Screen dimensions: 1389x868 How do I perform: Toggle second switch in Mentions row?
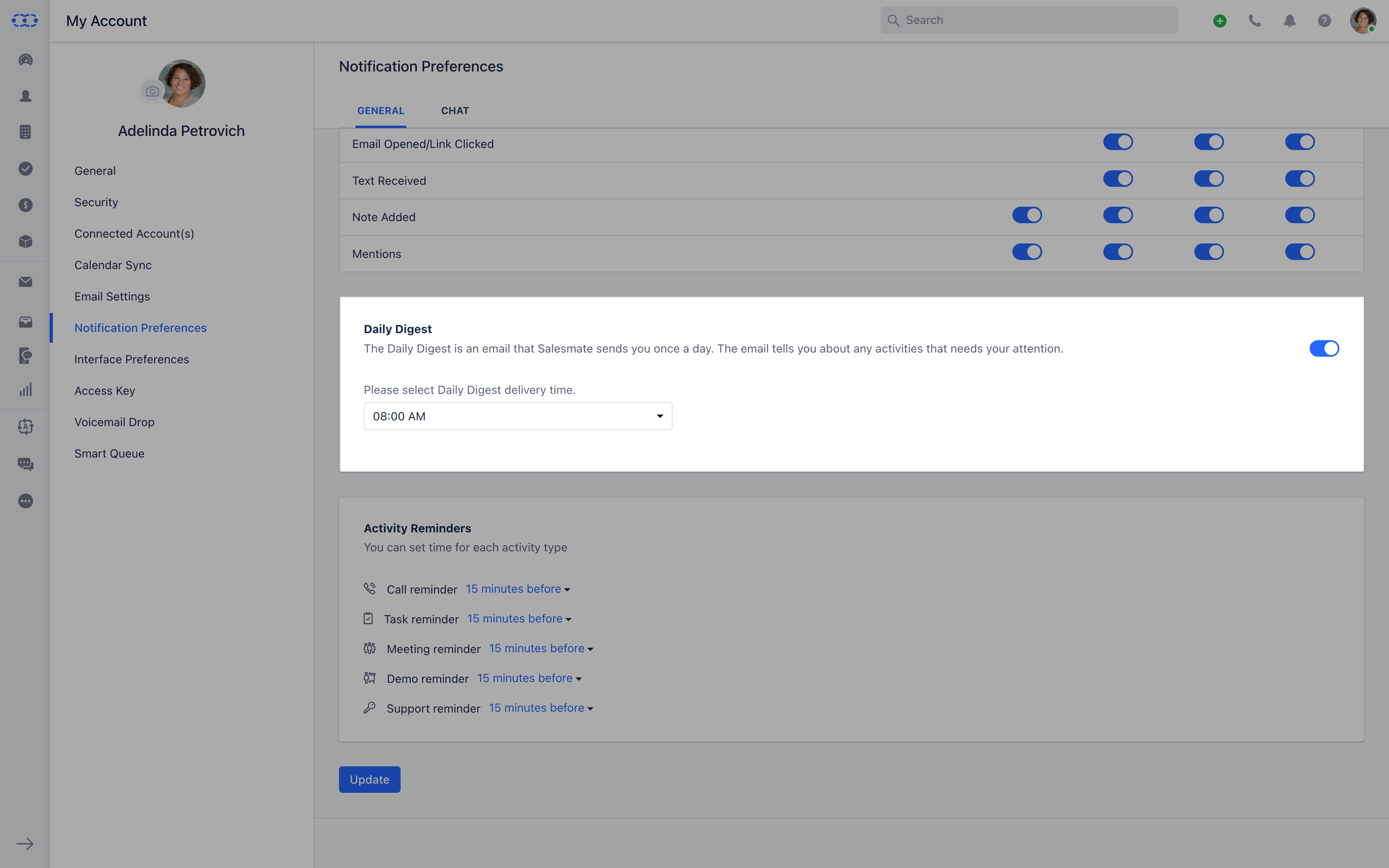click(1118, 251)
